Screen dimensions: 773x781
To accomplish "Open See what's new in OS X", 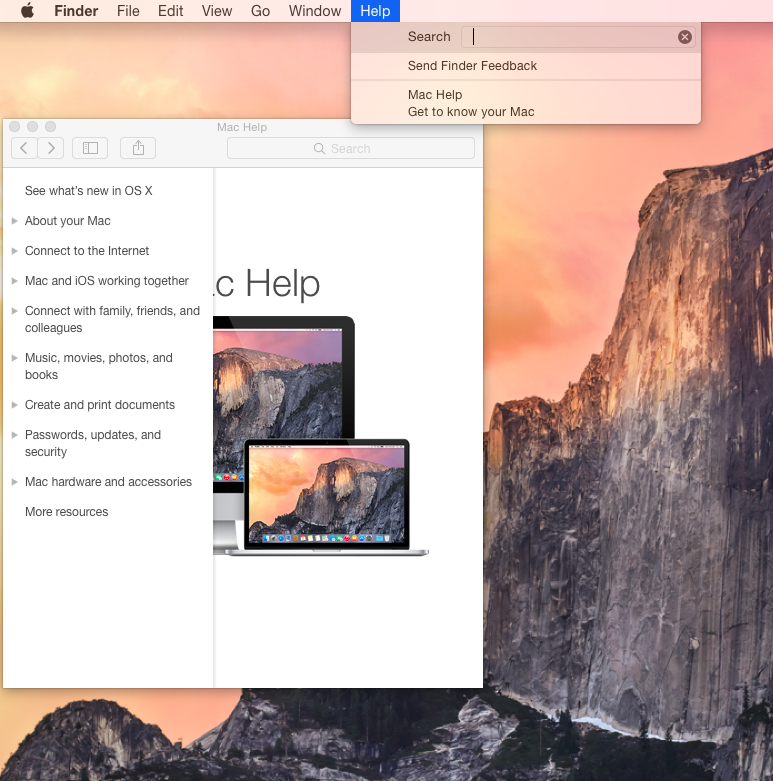I will click(x=88, y=191).
